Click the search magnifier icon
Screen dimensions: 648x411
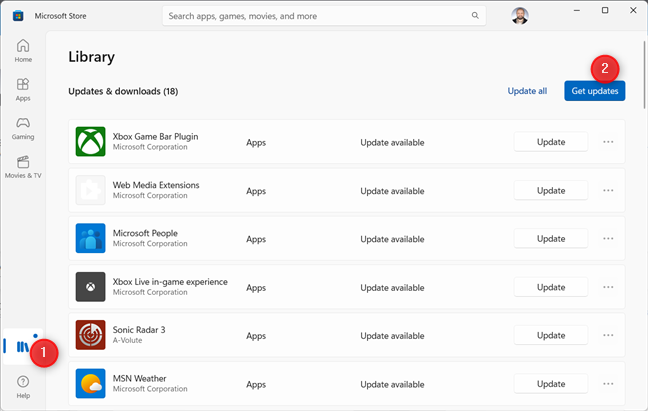[x=475, y=16]
